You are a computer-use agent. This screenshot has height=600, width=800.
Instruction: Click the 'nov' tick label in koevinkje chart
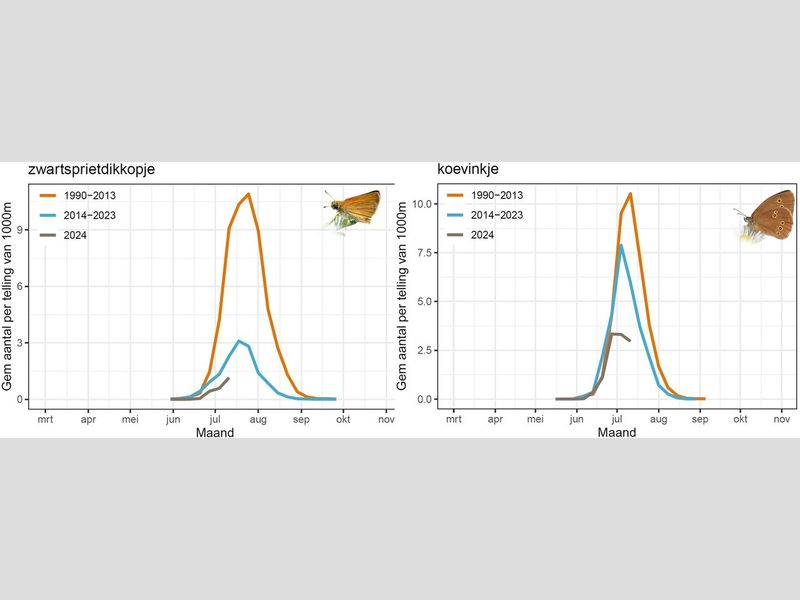point(782,419)
